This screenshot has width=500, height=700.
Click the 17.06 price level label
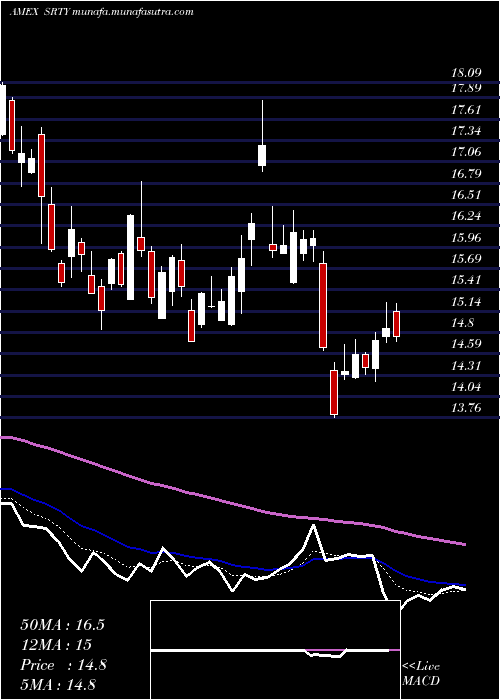pos(467,152)
